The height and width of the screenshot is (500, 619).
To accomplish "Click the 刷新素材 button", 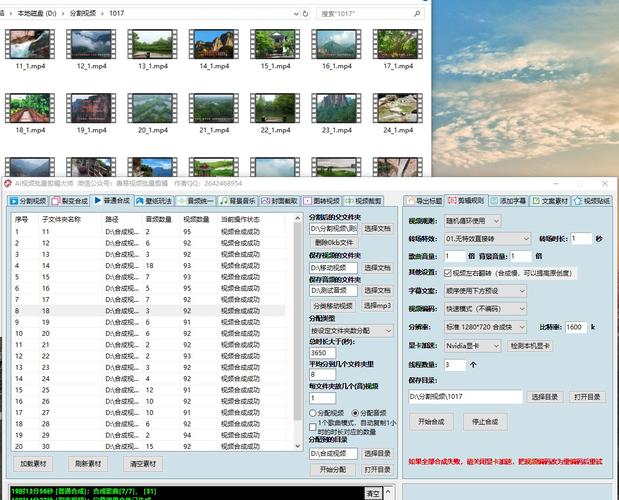I will point(88,464).
